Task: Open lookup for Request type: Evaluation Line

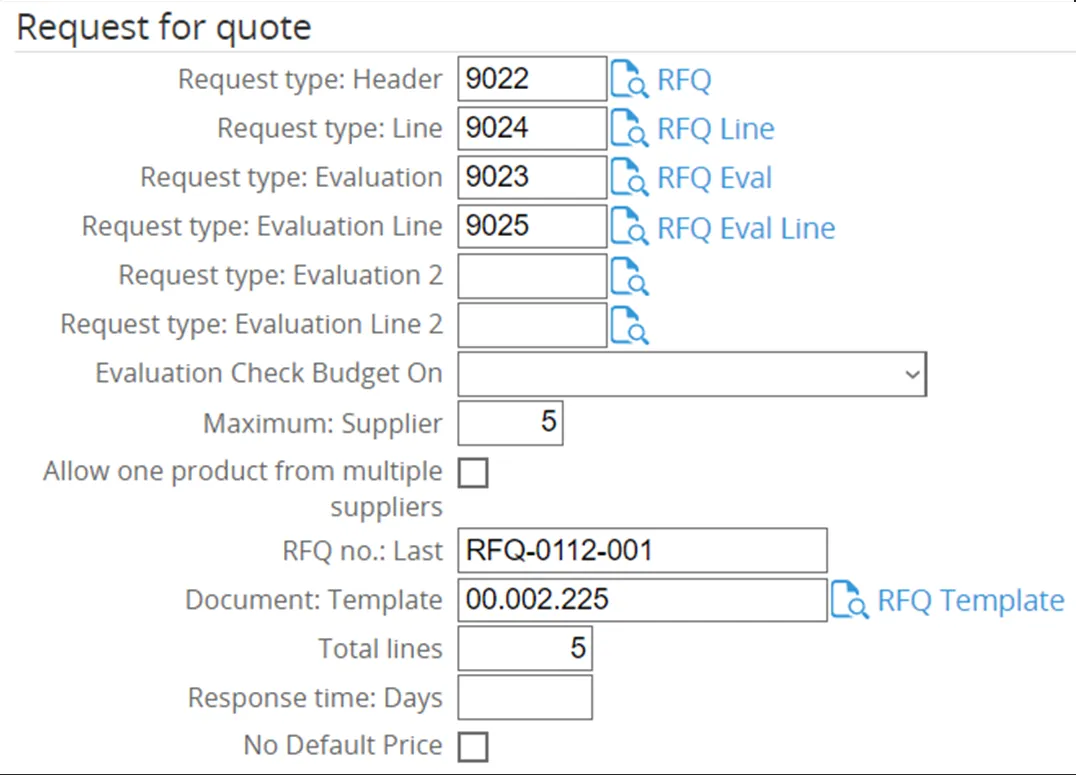Action: tap(630, 227)
